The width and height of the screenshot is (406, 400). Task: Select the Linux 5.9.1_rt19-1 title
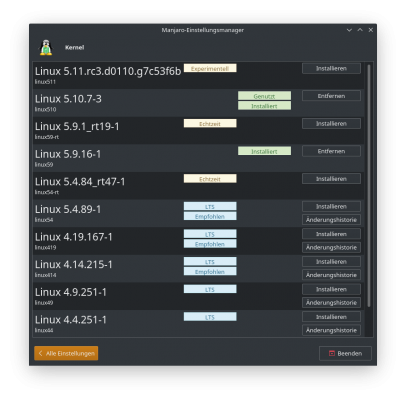click(x=77, y=127)
